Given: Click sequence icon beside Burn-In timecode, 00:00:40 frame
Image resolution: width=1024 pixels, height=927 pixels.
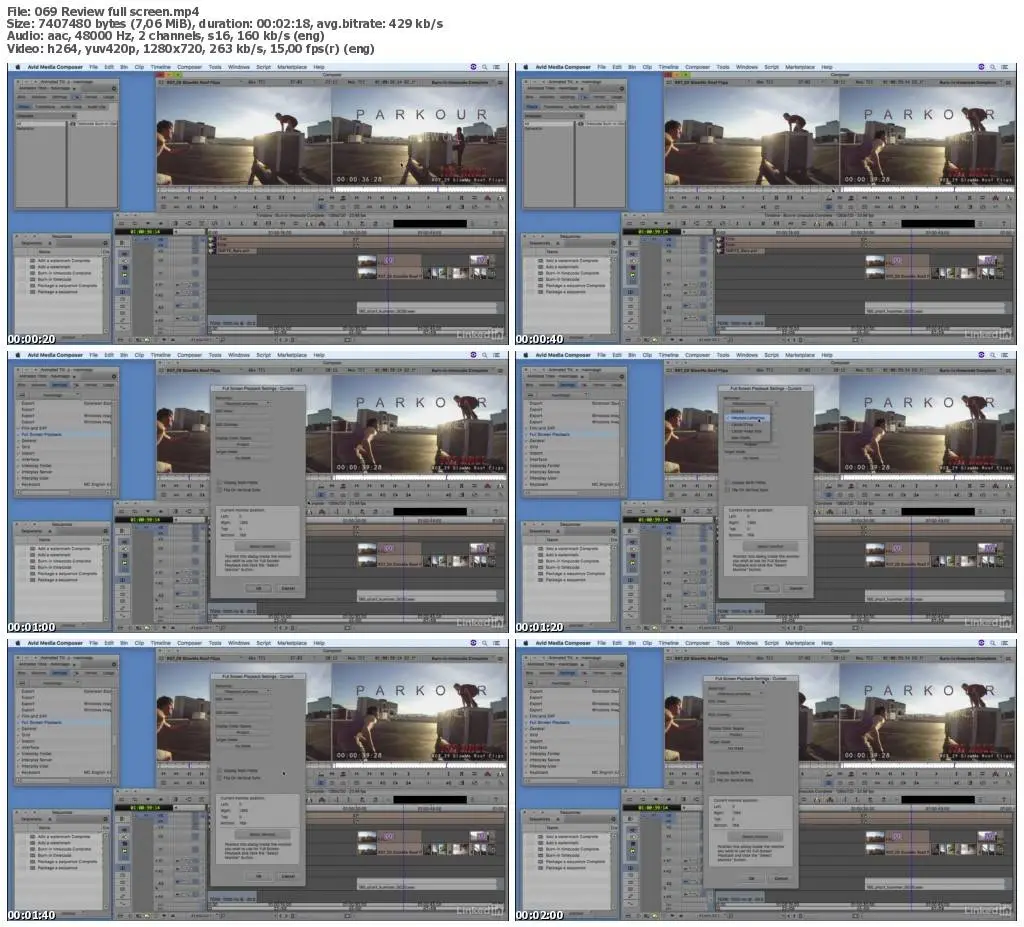Looking at the screenshot, I should point(540,280).
